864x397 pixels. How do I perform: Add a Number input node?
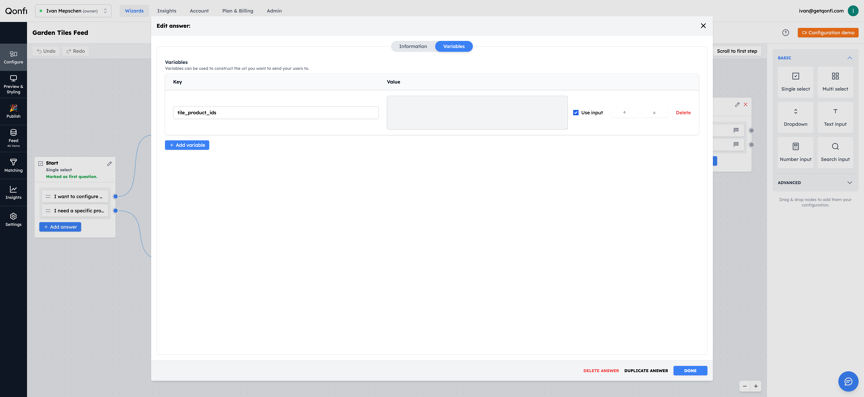(795, 152)
